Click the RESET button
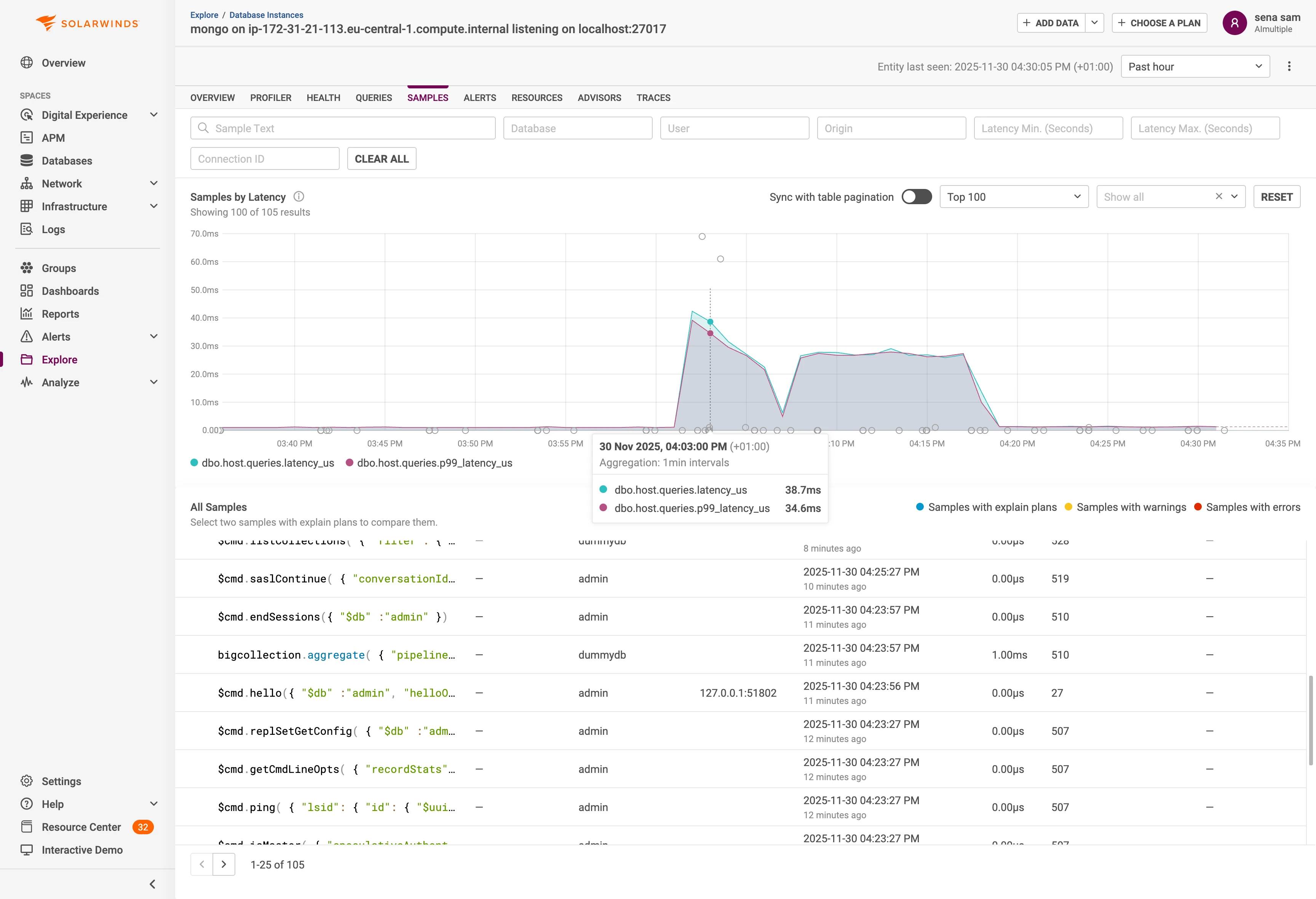This screenshot has height=899, width=1316. 1276,197
